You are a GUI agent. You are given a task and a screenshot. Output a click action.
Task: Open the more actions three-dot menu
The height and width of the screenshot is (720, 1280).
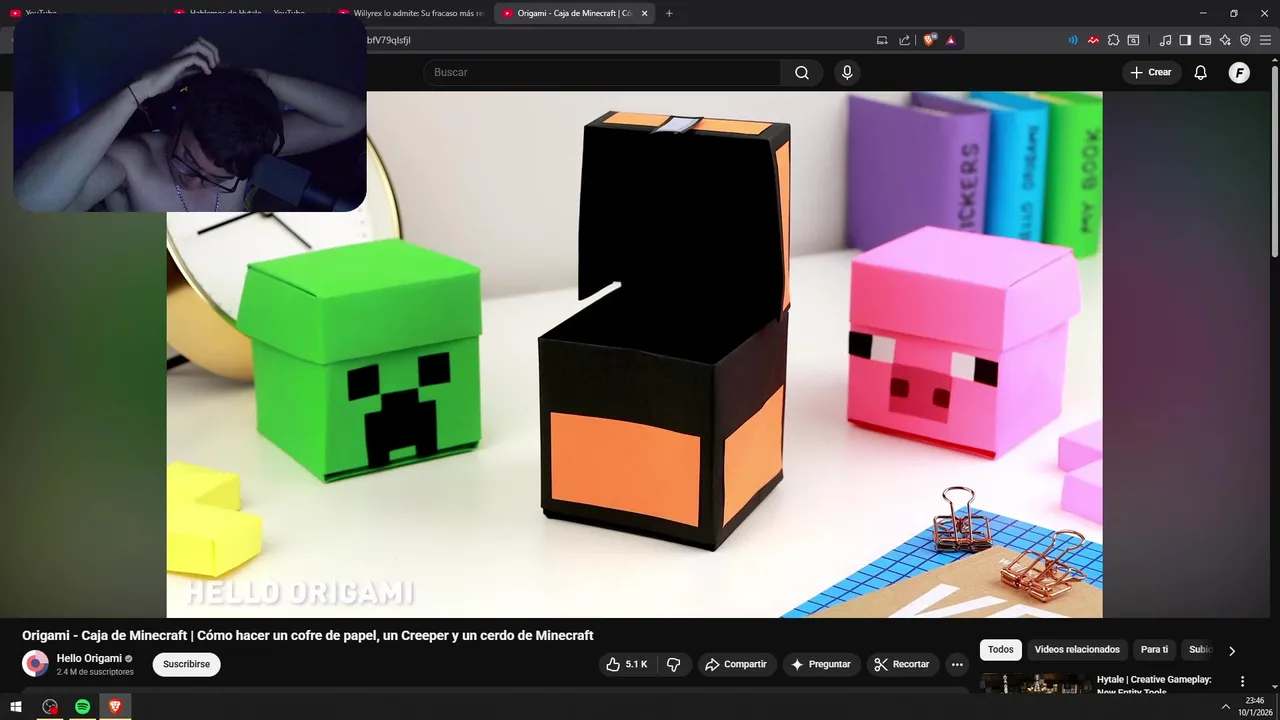click(x=957, y=664)
